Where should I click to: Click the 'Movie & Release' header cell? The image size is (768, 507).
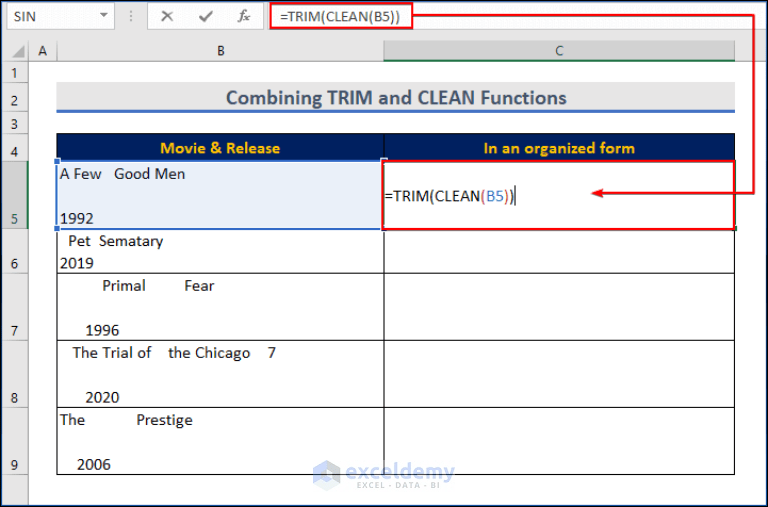tap(220, 147)
